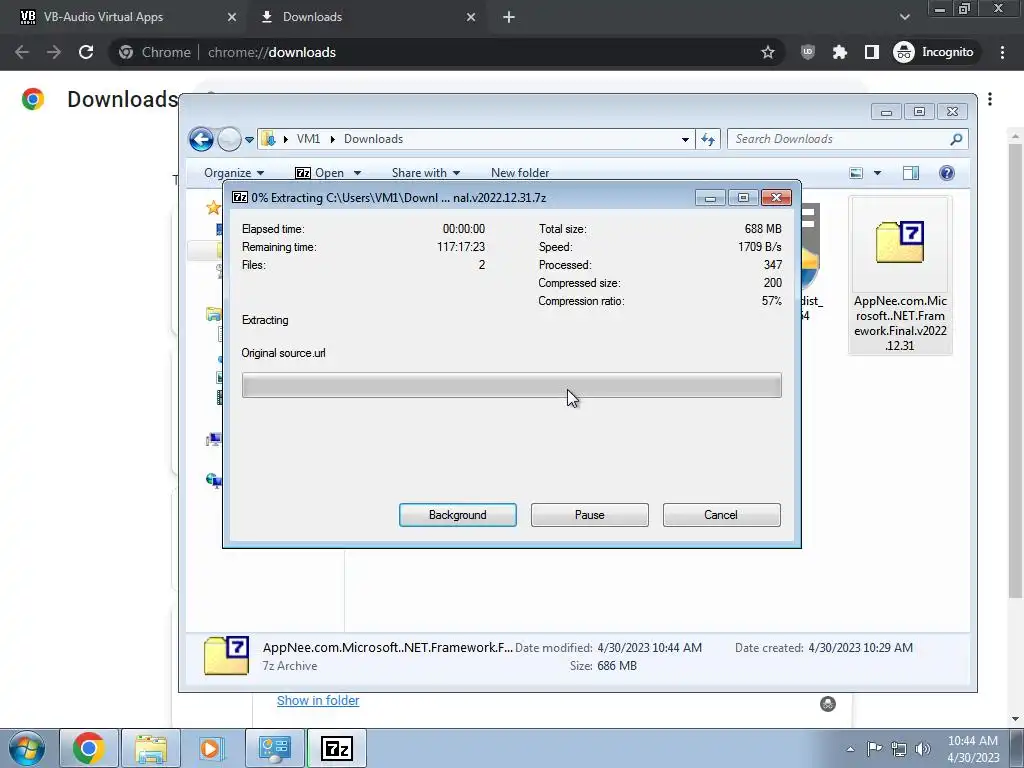The image size is (1024, 768).
Task: Open a new Chrome tab
Action: (x=509, y=17)
